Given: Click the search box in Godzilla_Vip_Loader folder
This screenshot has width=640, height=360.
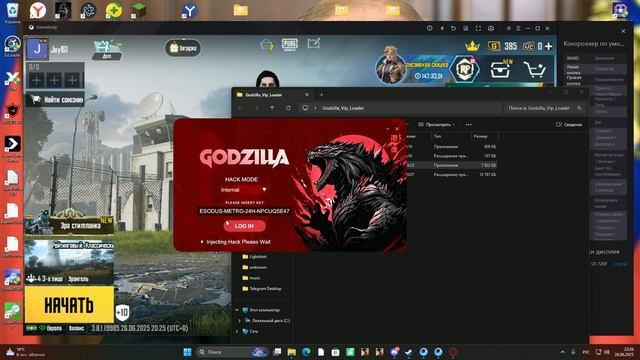Looking at the screenshot, I should pyautogui.click(x=543, y=108).
